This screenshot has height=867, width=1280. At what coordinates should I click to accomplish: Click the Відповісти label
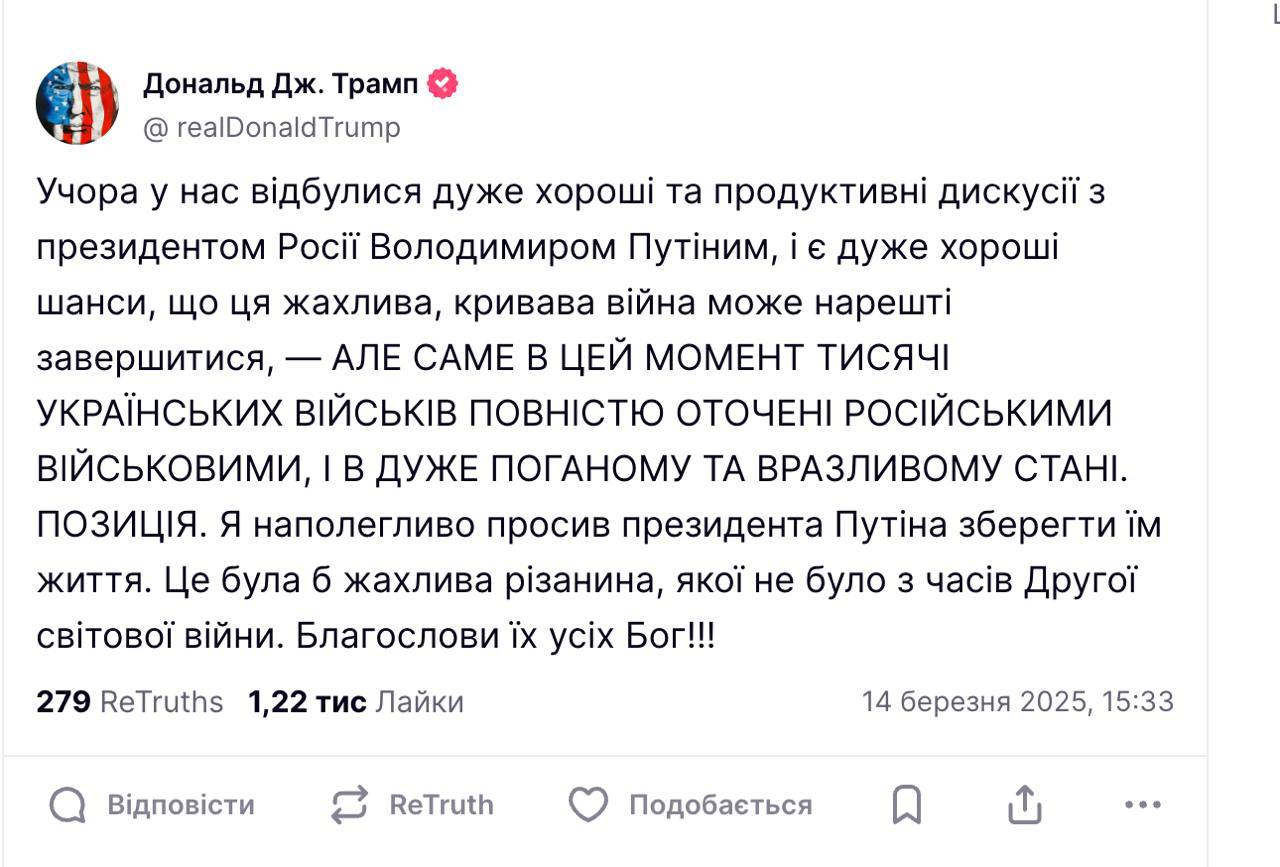click(x=181, y=805)
